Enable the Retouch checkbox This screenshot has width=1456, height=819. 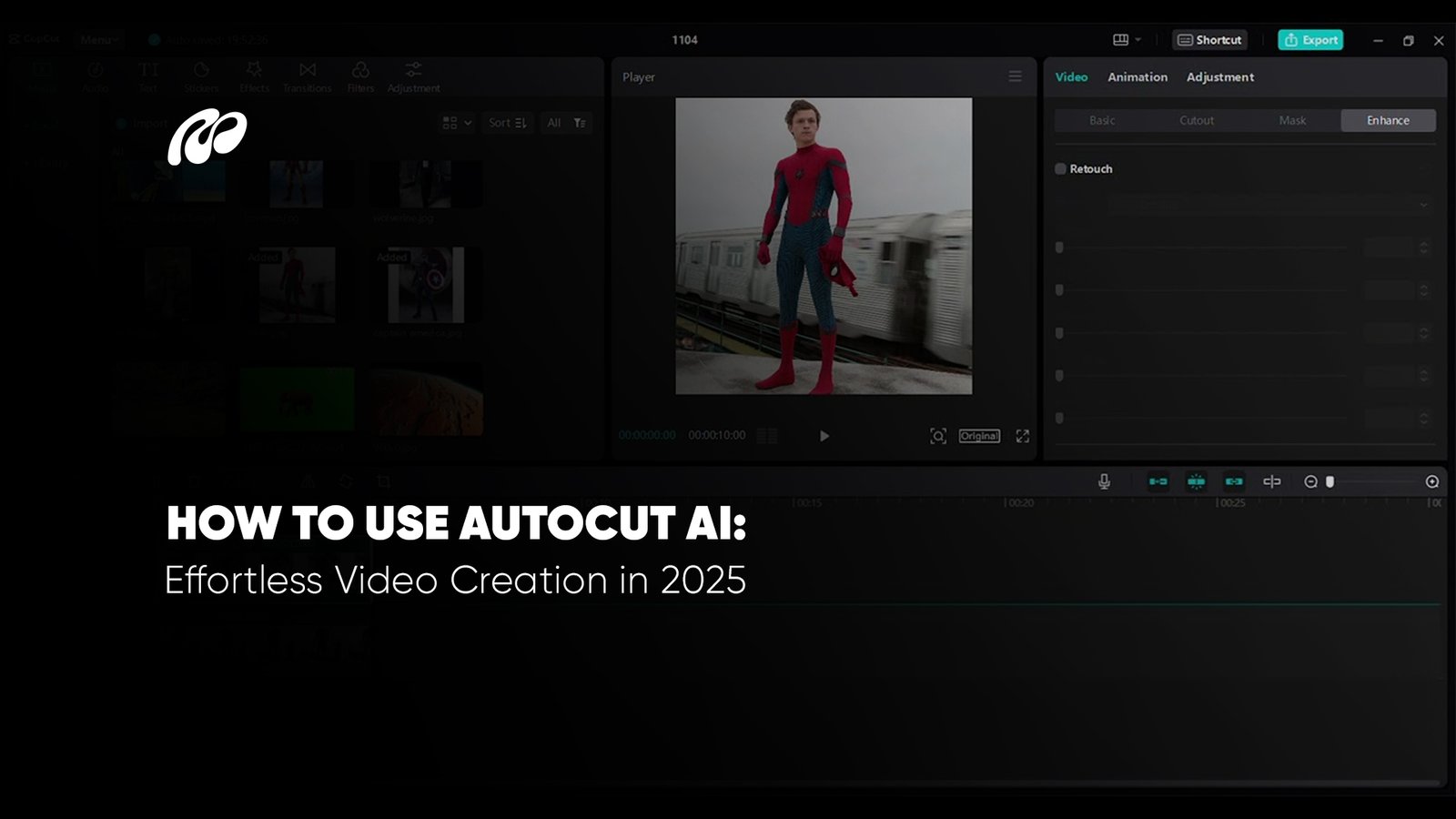click(x=1060, y=169)
